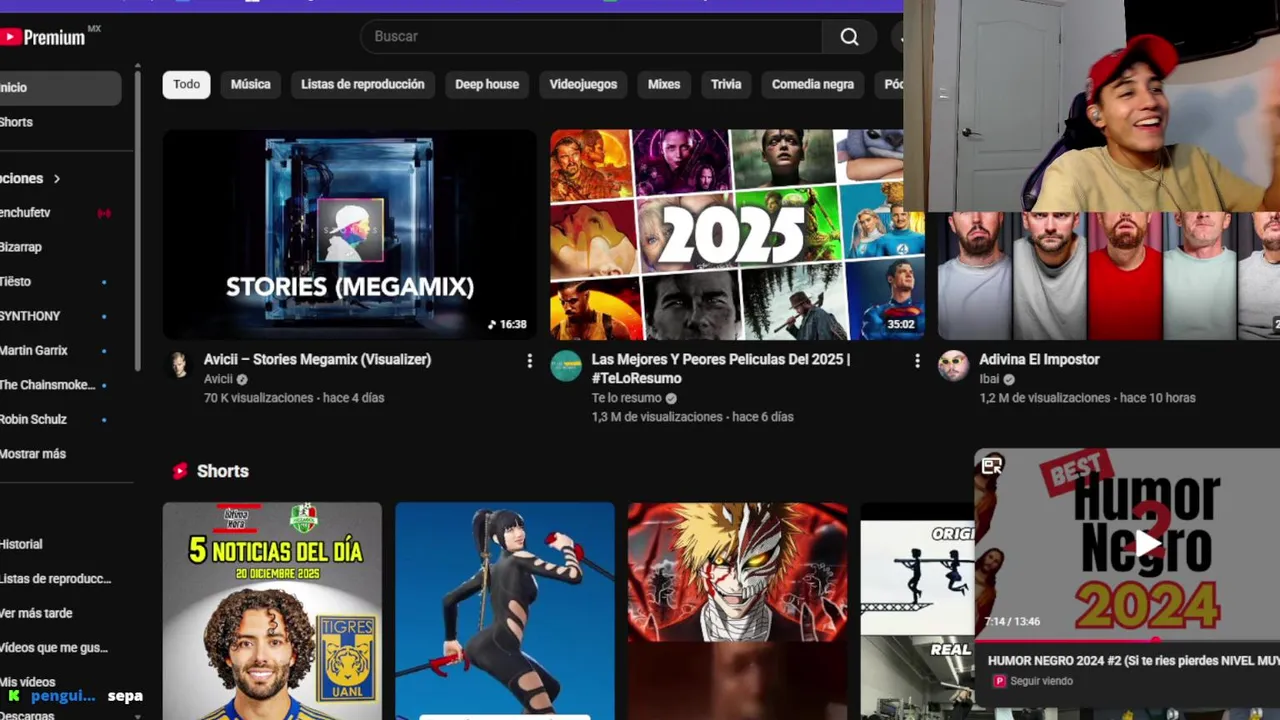Select the Listas de reproducción chip

point(363,85)
